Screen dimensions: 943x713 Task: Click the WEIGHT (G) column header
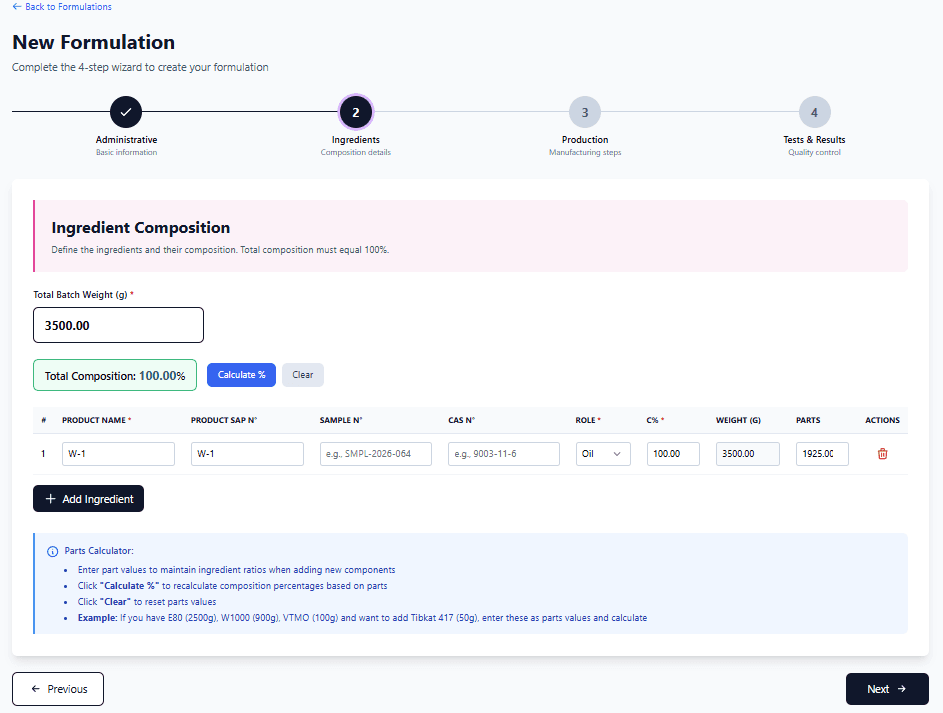click(x=738, y=420)
